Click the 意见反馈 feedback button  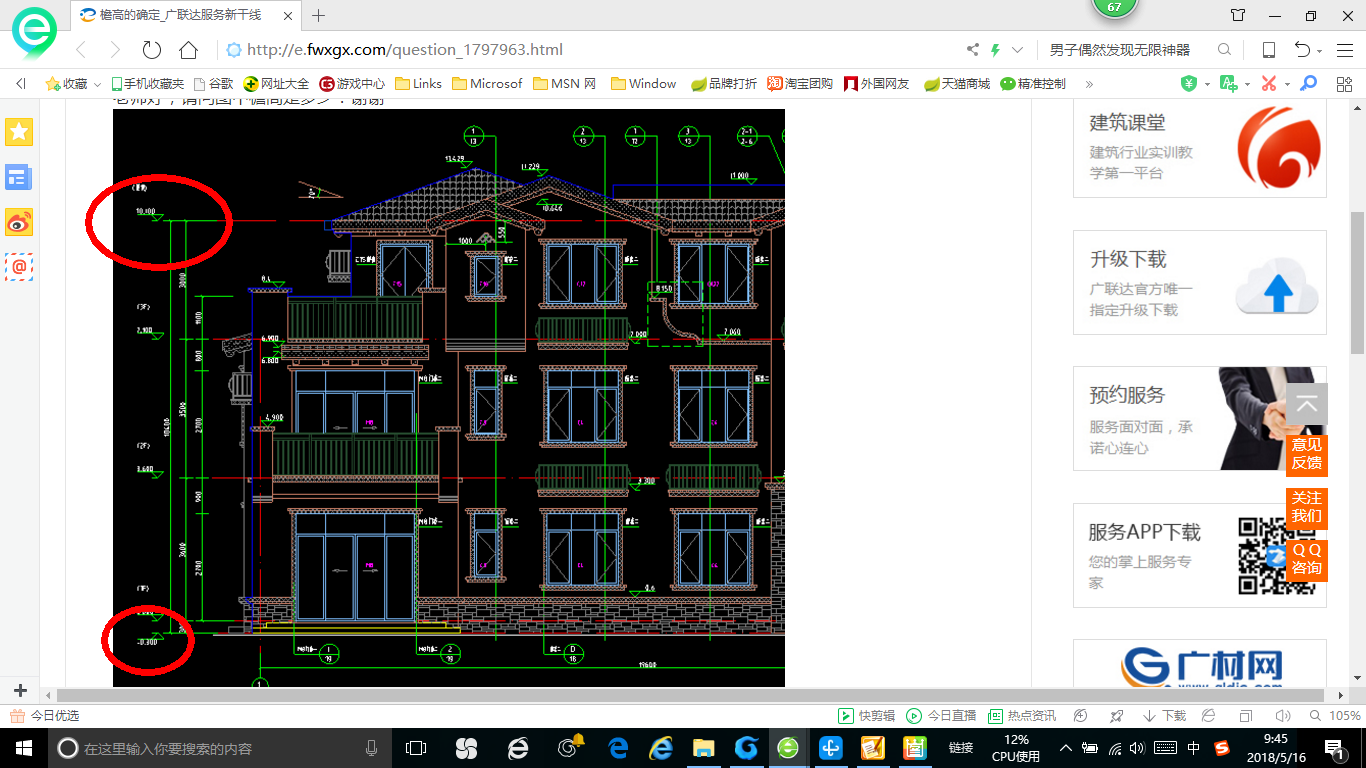tap(1306, 454)
